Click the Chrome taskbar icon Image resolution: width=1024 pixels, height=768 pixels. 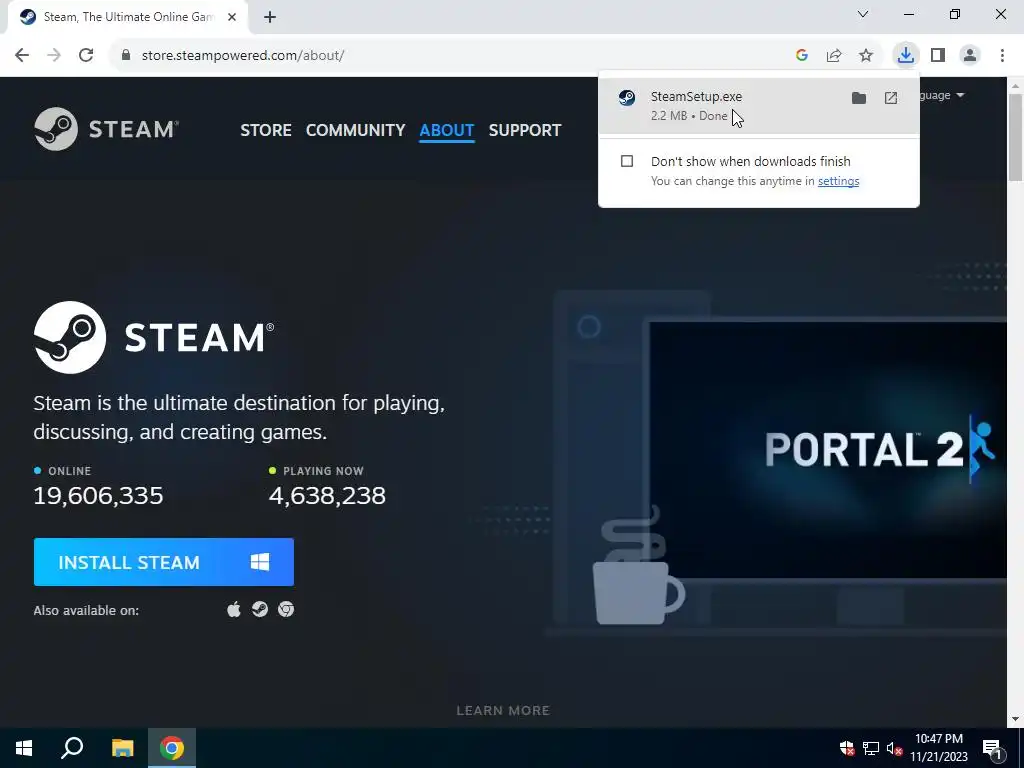(172, 748)
